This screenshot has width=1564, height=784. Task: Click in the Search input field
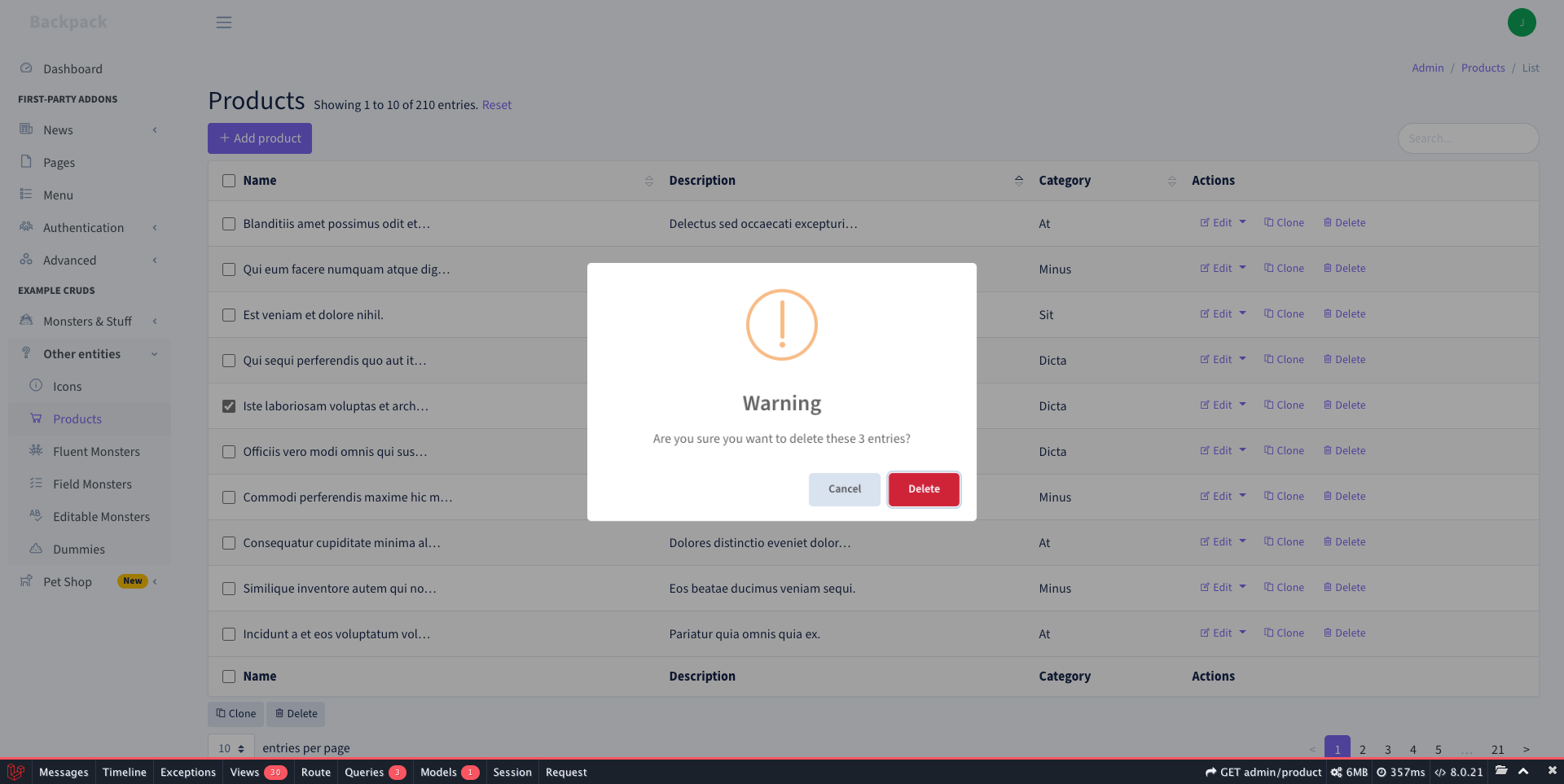pos(1468,138)
